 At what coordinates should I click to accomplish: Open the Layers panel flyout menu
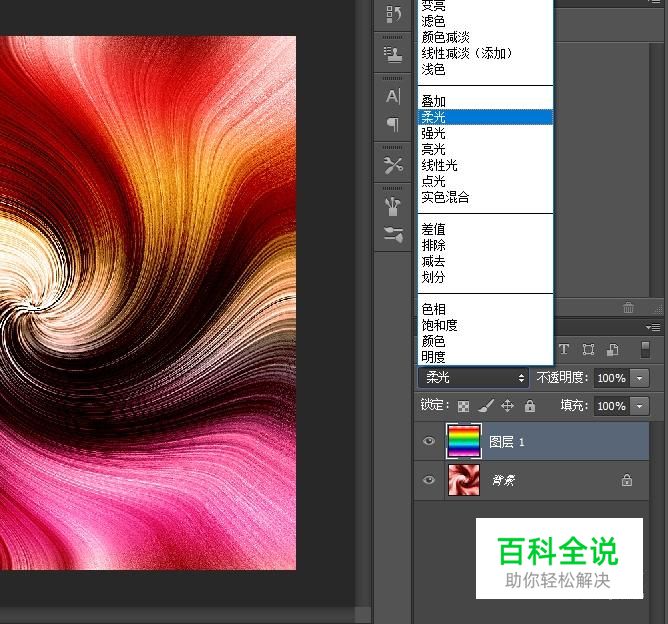click(653, 327)
